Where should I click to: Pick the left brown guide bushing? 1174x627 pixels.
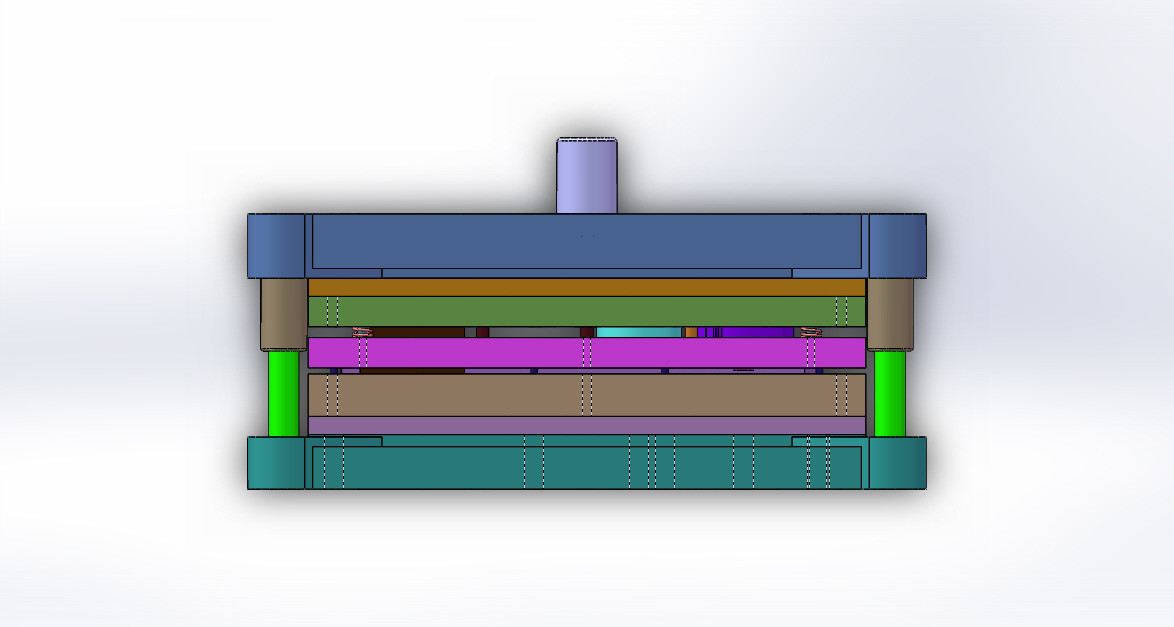pos(284,315)
